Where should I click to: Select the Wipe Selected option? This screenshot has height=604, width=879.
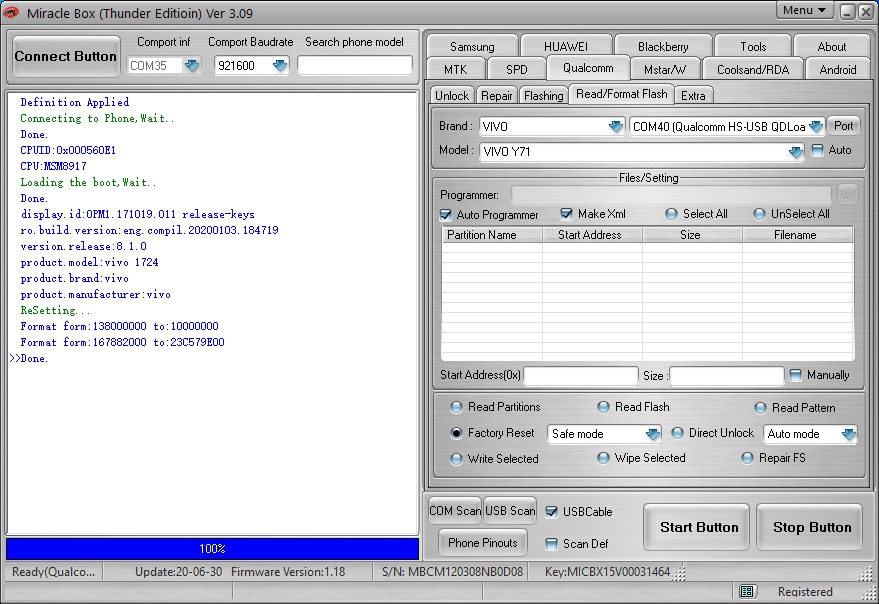pyautogui.click(x=603, y=458)
